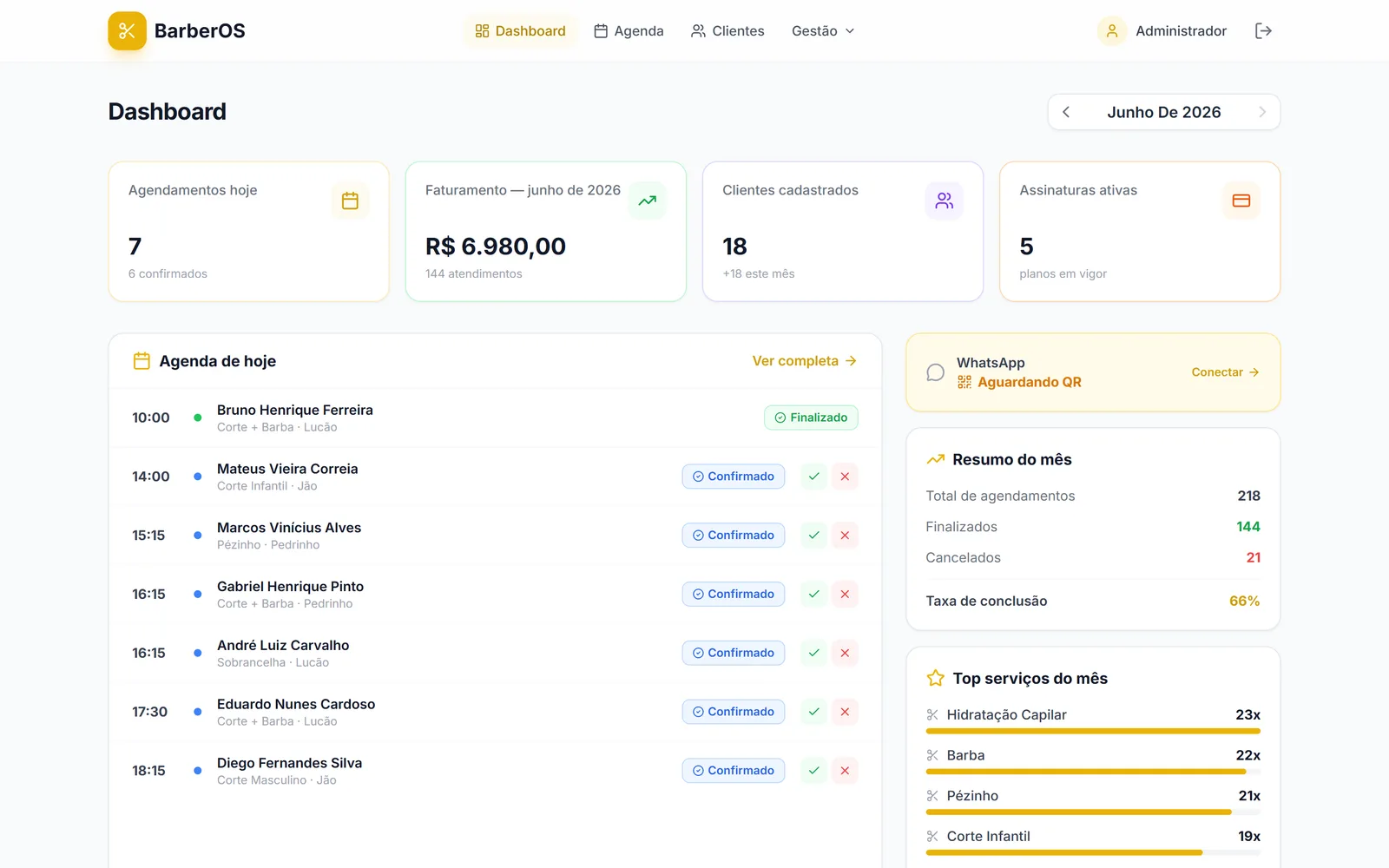Cancel Eduardo Nunes Cardoso appointment with X

(845, 712)
